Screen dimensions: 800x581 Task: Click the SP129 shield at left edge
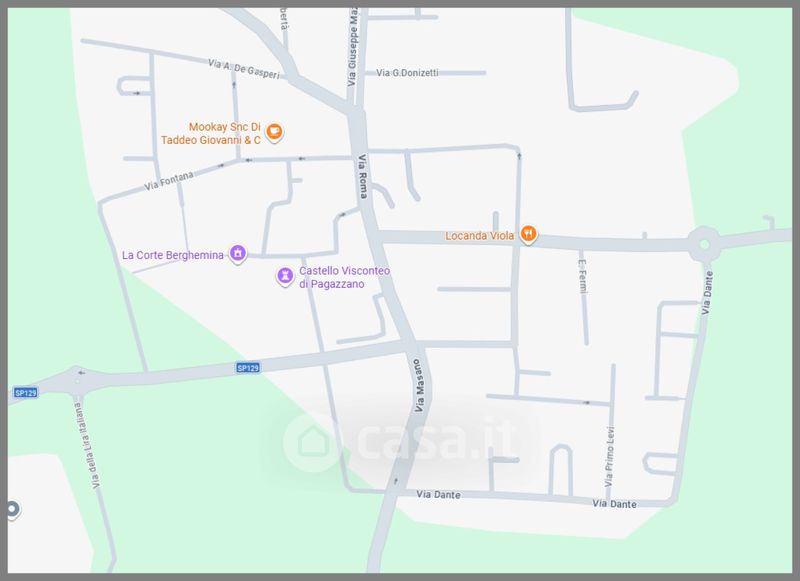tap(26, 393)
